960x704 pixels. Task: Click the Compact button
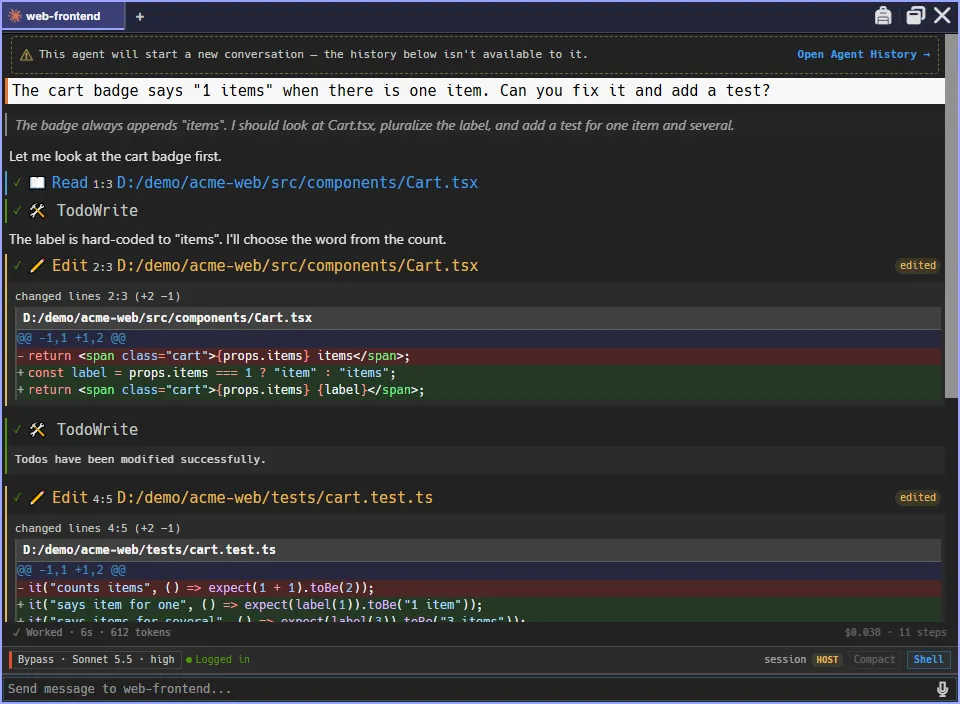(874, 659)
